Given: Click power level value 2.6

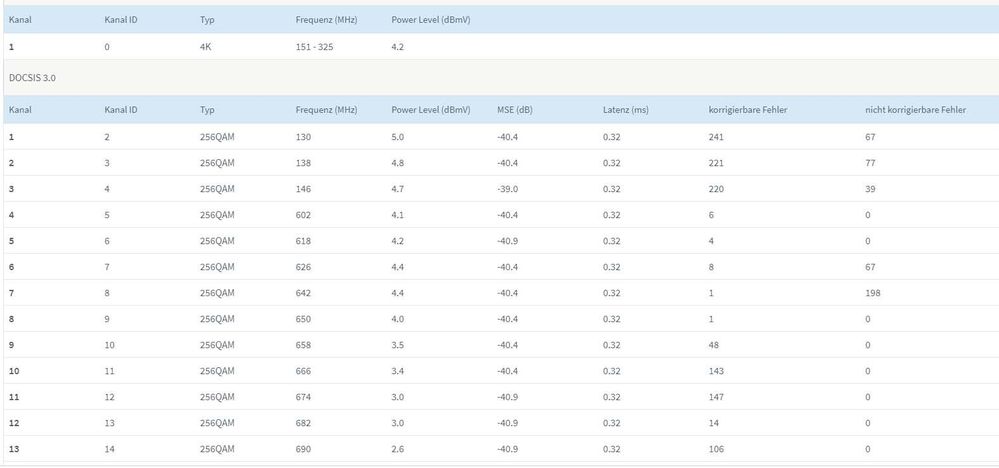Looking at the screenshot, I should pyautogui.click(x=398, y=449).
